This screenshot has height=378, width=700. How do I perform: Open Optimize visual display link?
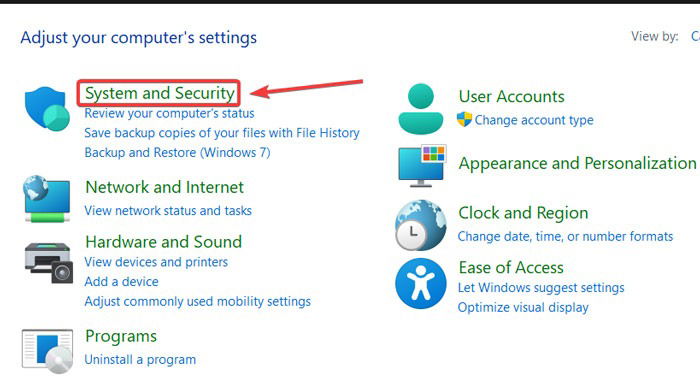tap(523, 307)
